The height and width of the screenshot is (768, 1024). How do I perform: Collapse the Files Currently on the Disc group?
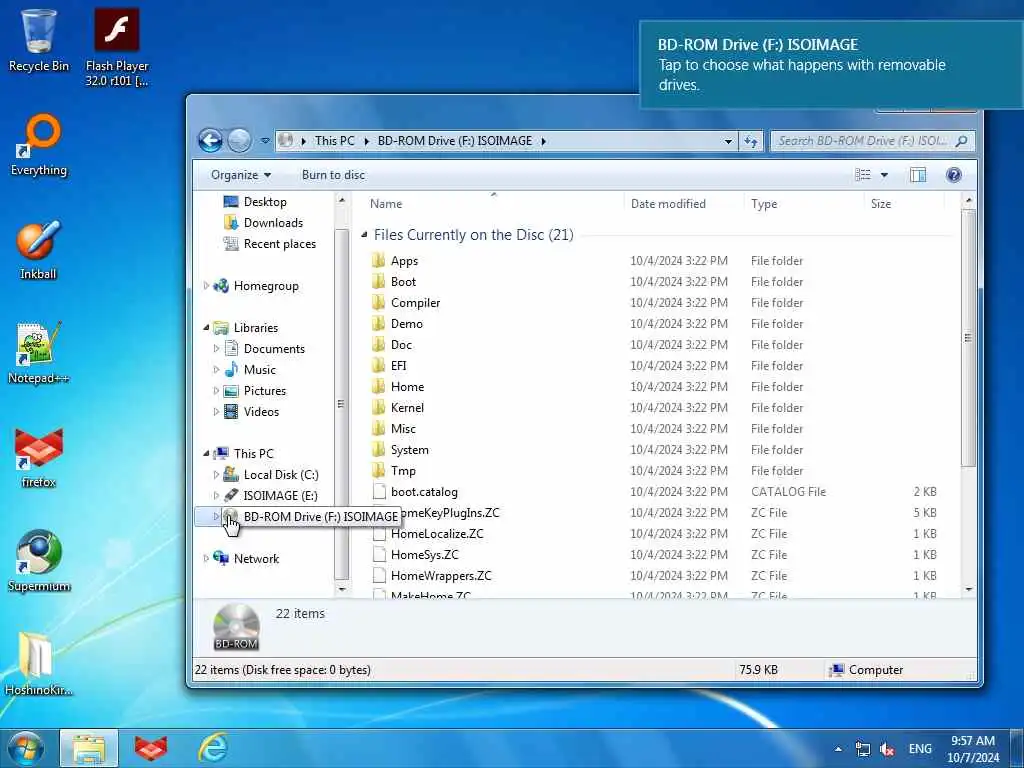coord(364,235)
